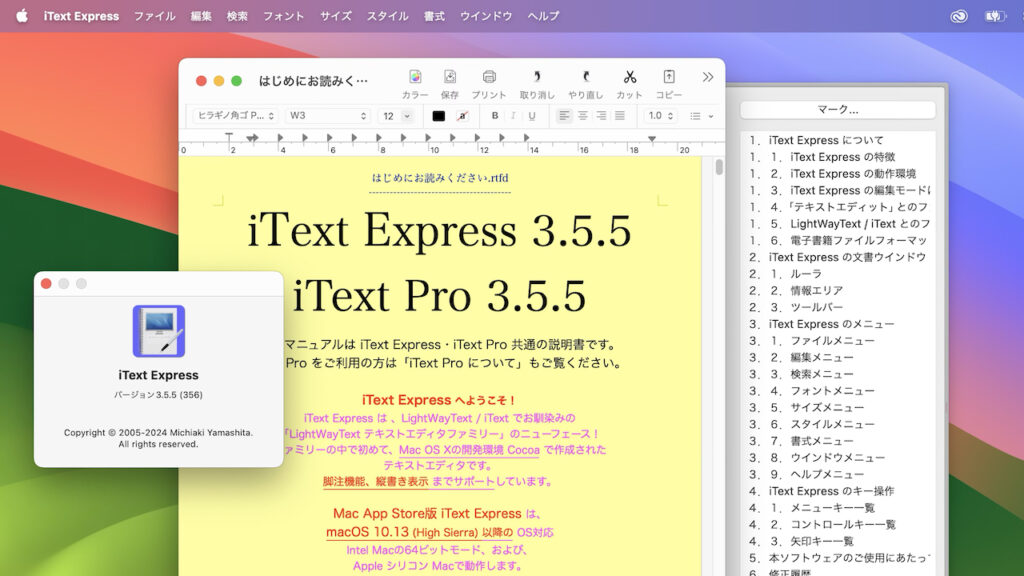Screen dimensions: 1024x576
Task: Copy text using the コピー toolbar icon
Action: click(x=667, y=78)
